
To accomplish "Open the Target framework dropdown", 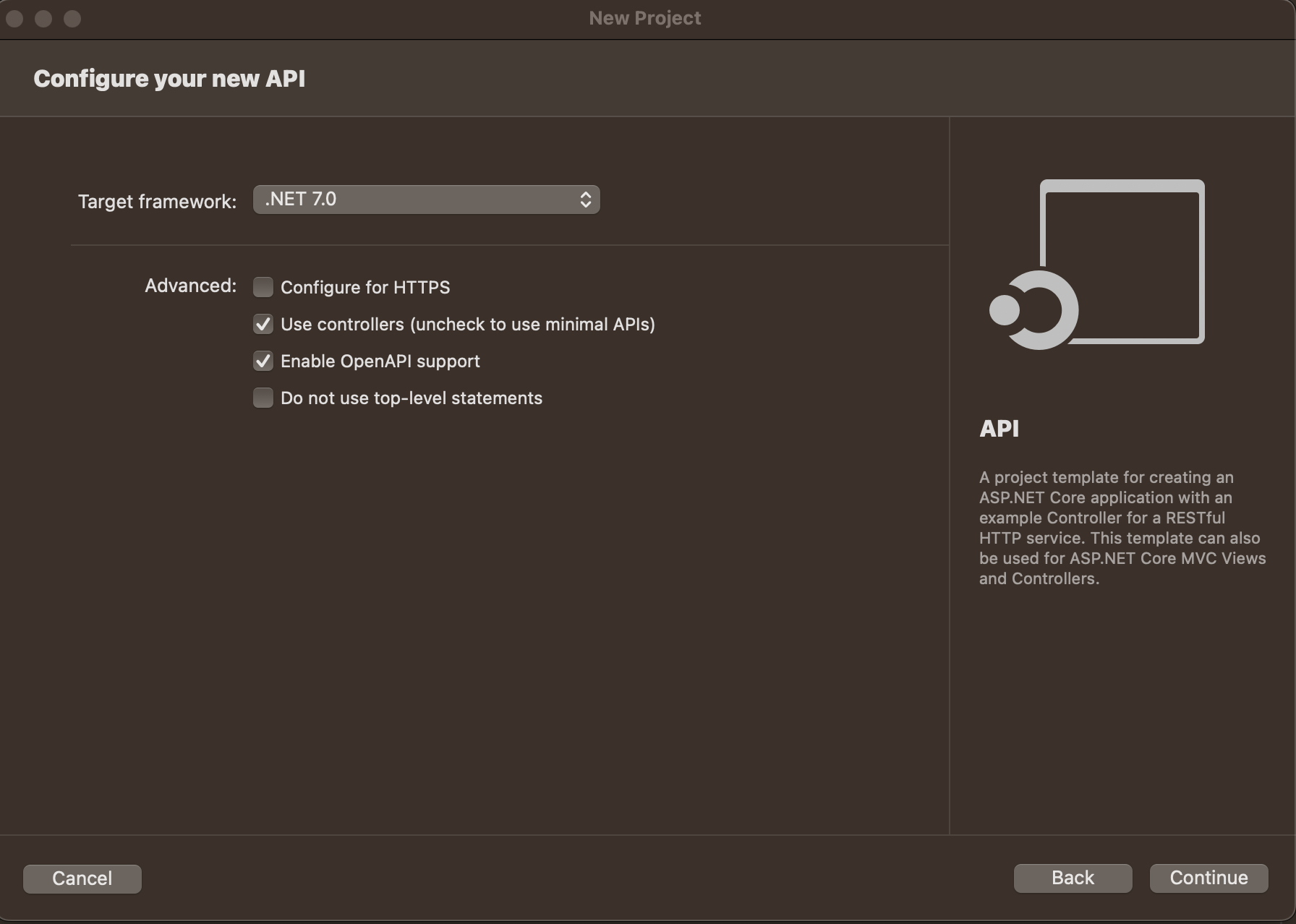I will [x=426, y=200].
